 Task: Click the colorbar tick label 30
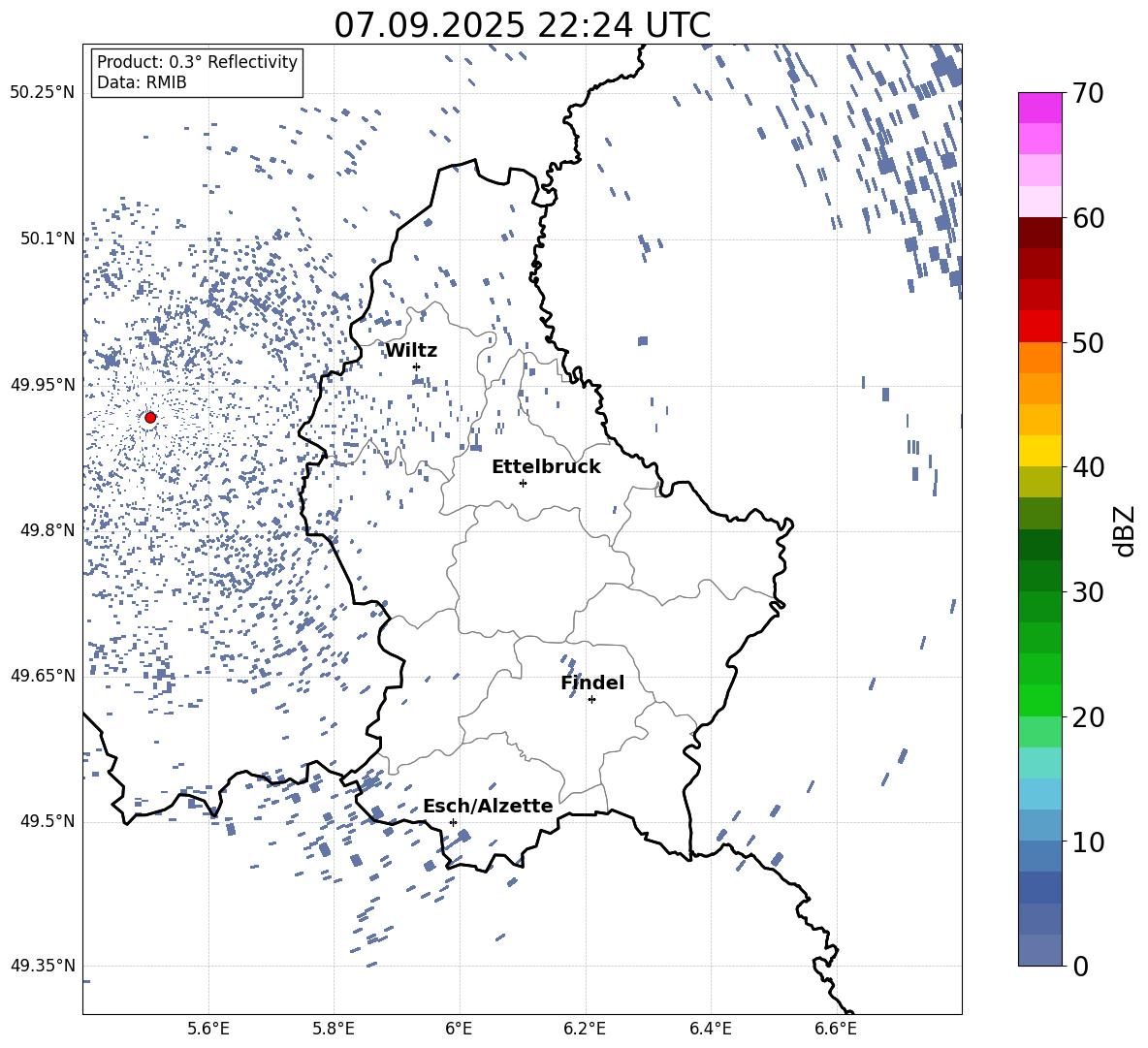[x=1089, y=592]
